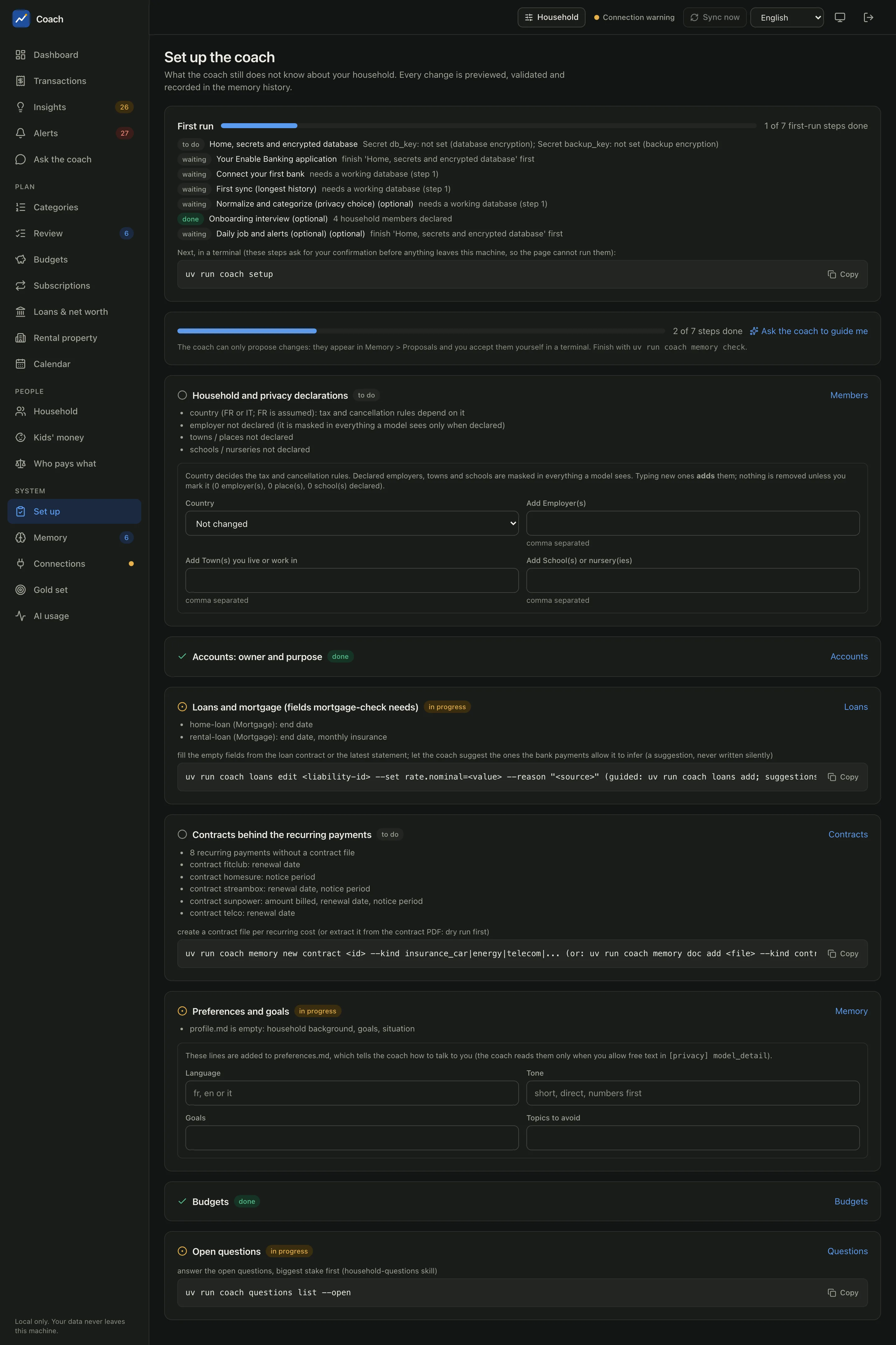Open Kids' money page
This screenshot has height=1345, width=896.
pos(74,438)
